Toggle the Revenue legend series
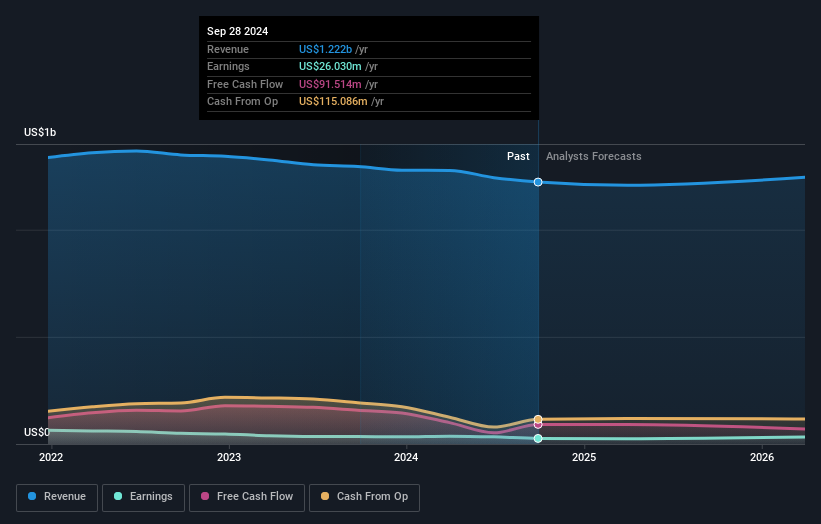821x524 pixels. click(57, 497)
